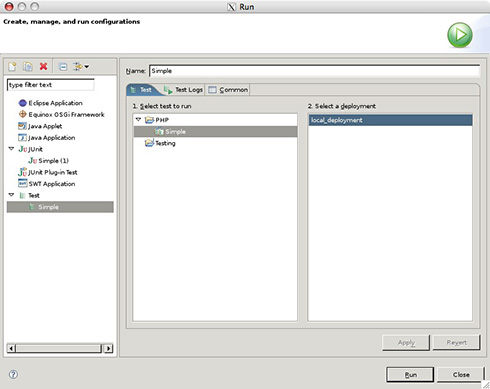Select local_deployment in deployment list
The width and height of the screenshot is (490, 389).
[x=390, y=120]
